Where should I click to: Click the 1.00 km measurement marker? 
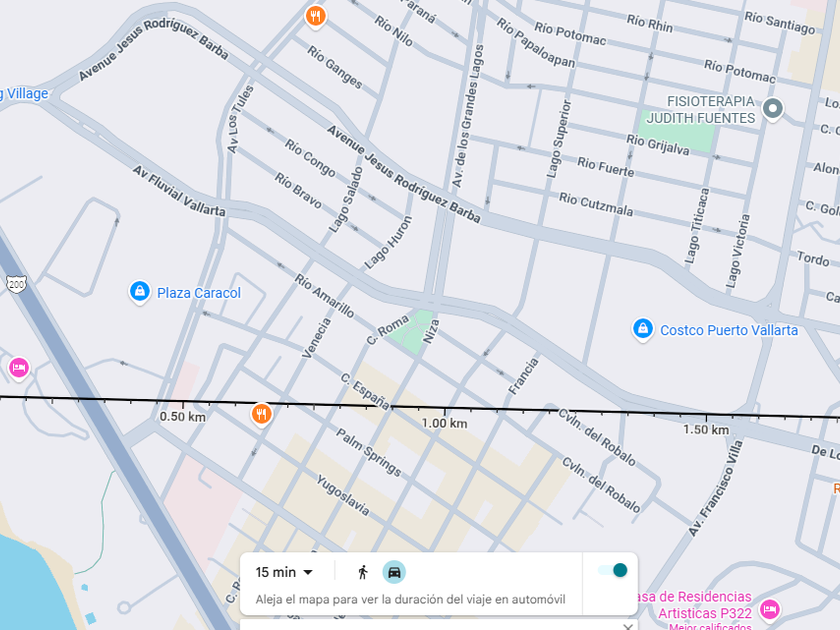(444, 423)
